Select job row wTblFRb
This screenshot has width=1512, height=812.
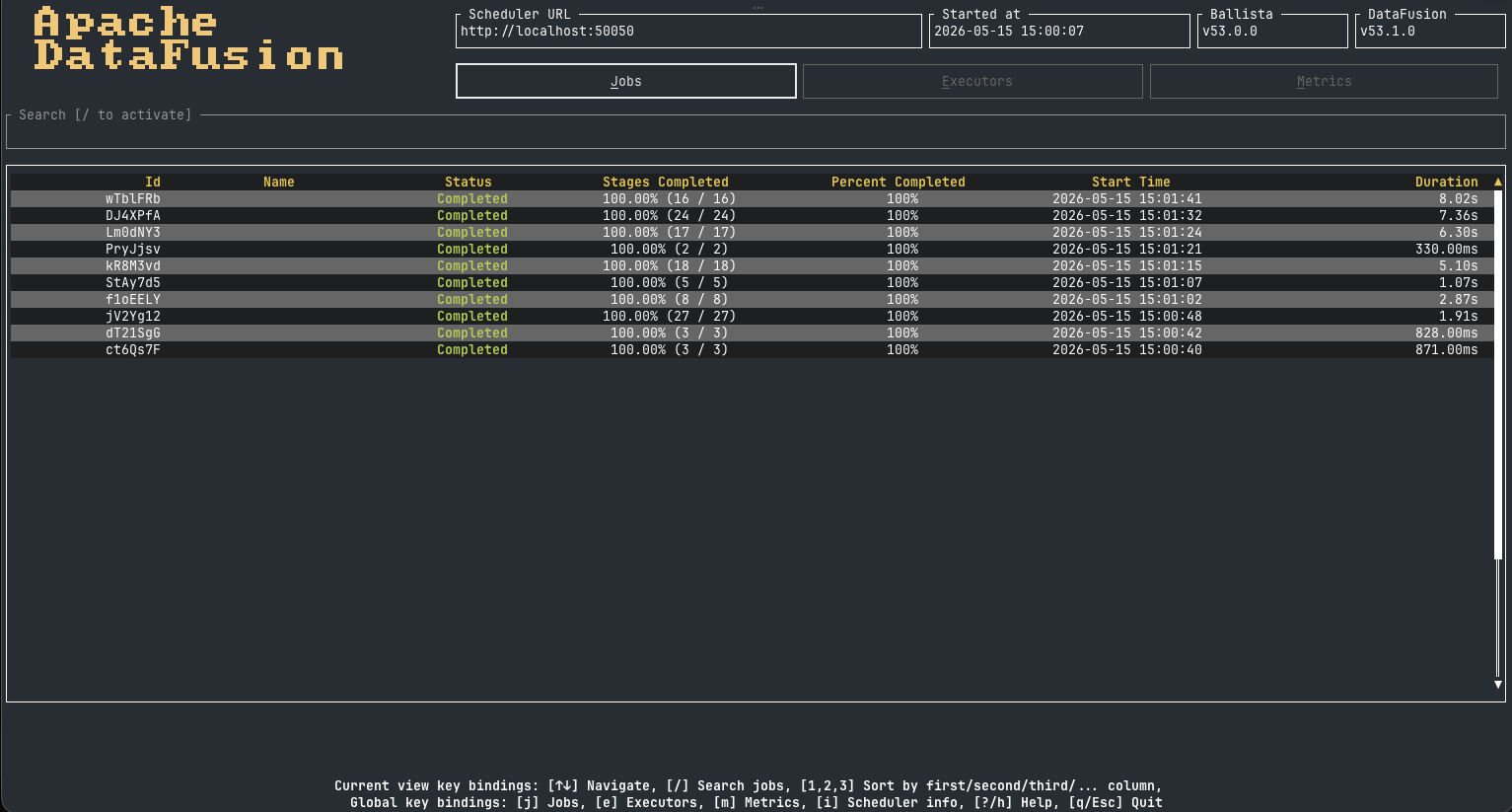(752, 198)
